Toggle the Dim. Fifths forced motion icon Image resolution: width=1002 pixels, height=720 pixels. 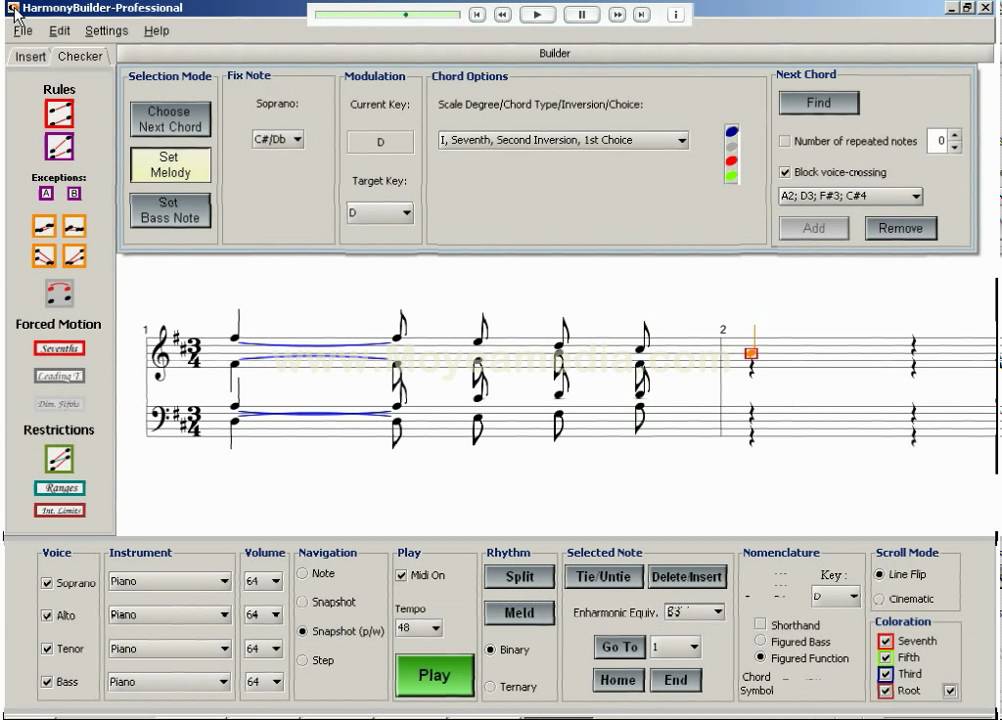[x=59, y=404]
